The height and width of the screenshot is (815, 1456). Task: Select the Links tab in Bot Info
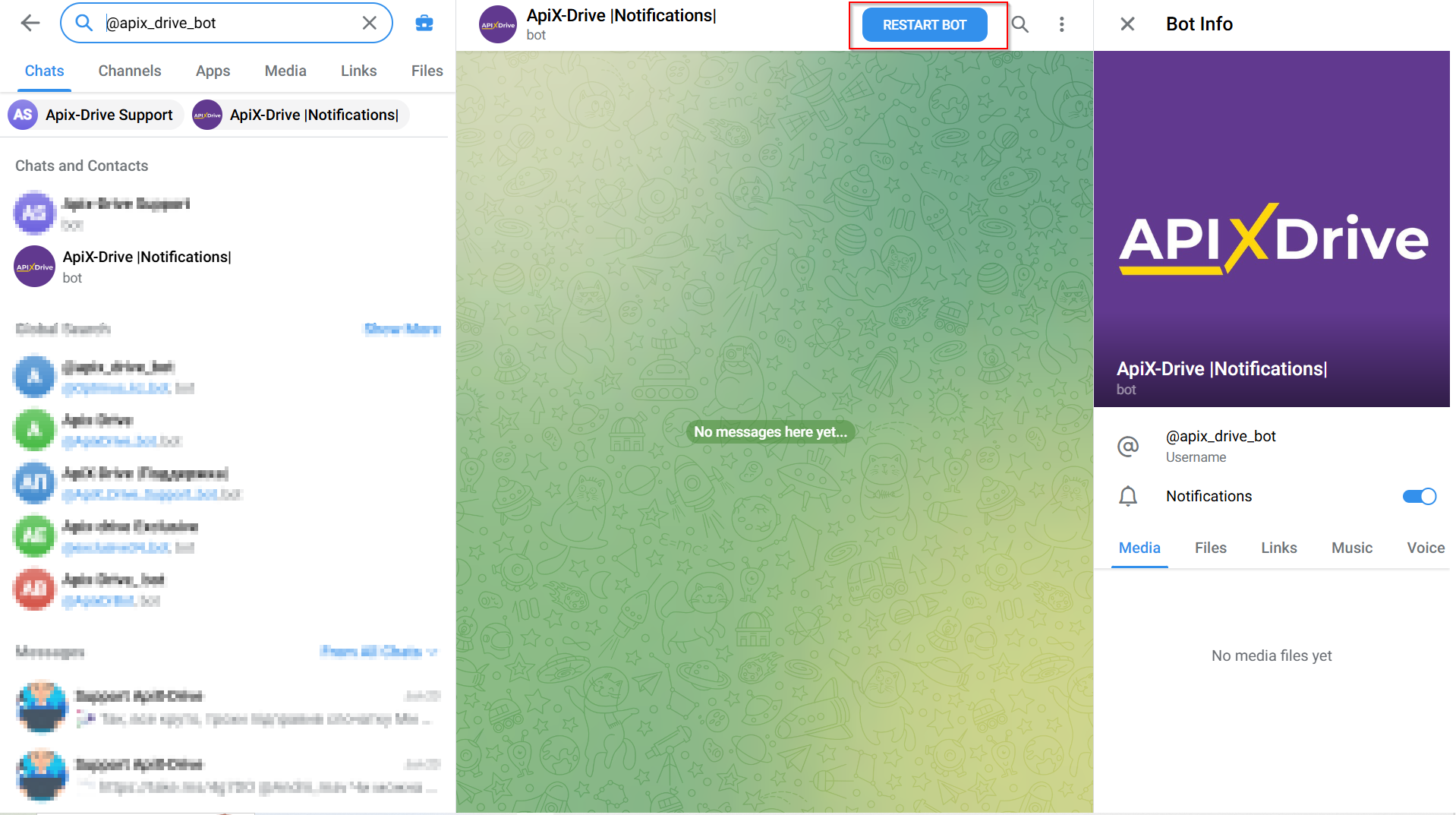click(x=1279, y=548)
